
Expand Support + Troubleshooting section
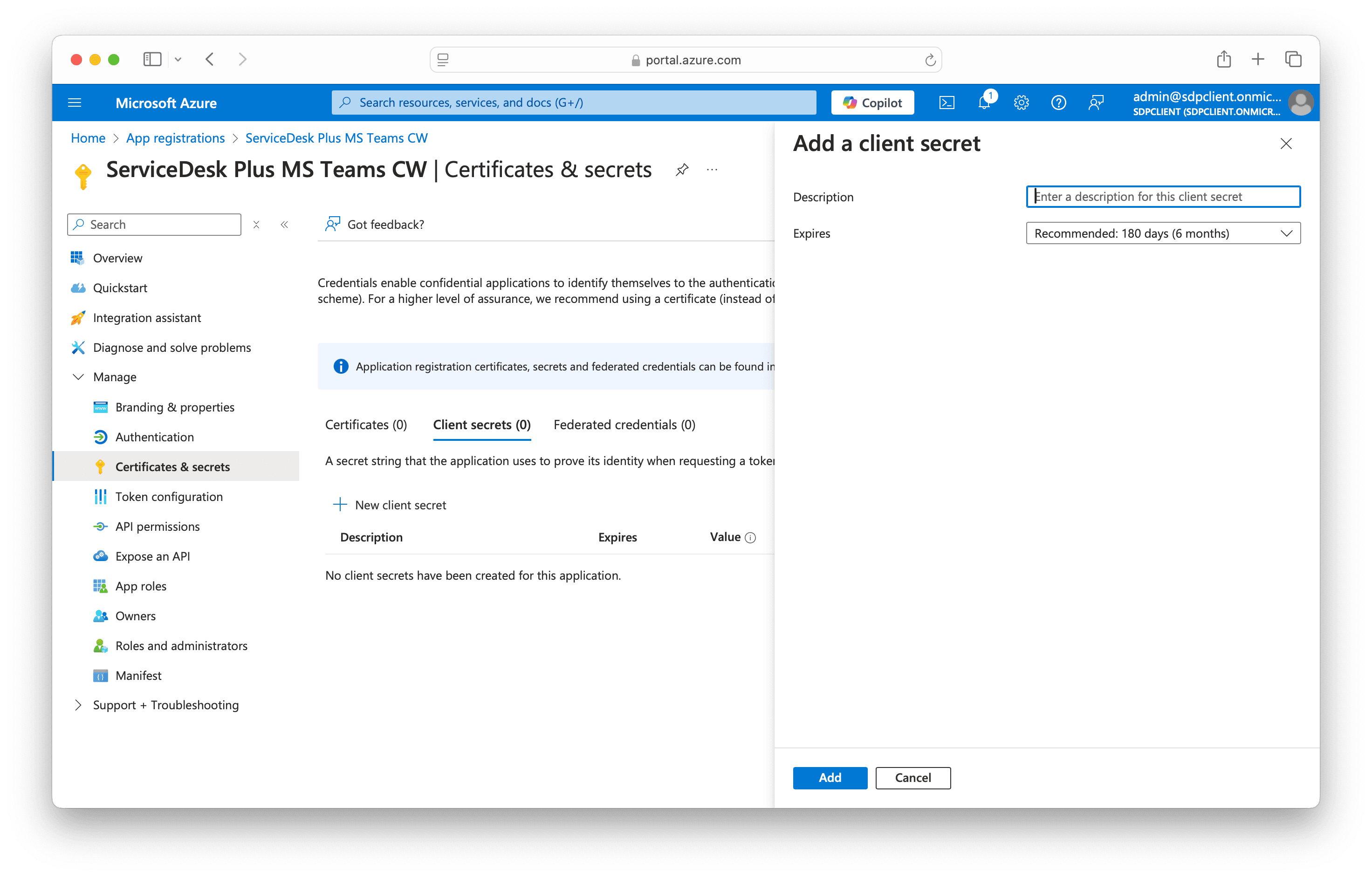(x=79, y=705)
